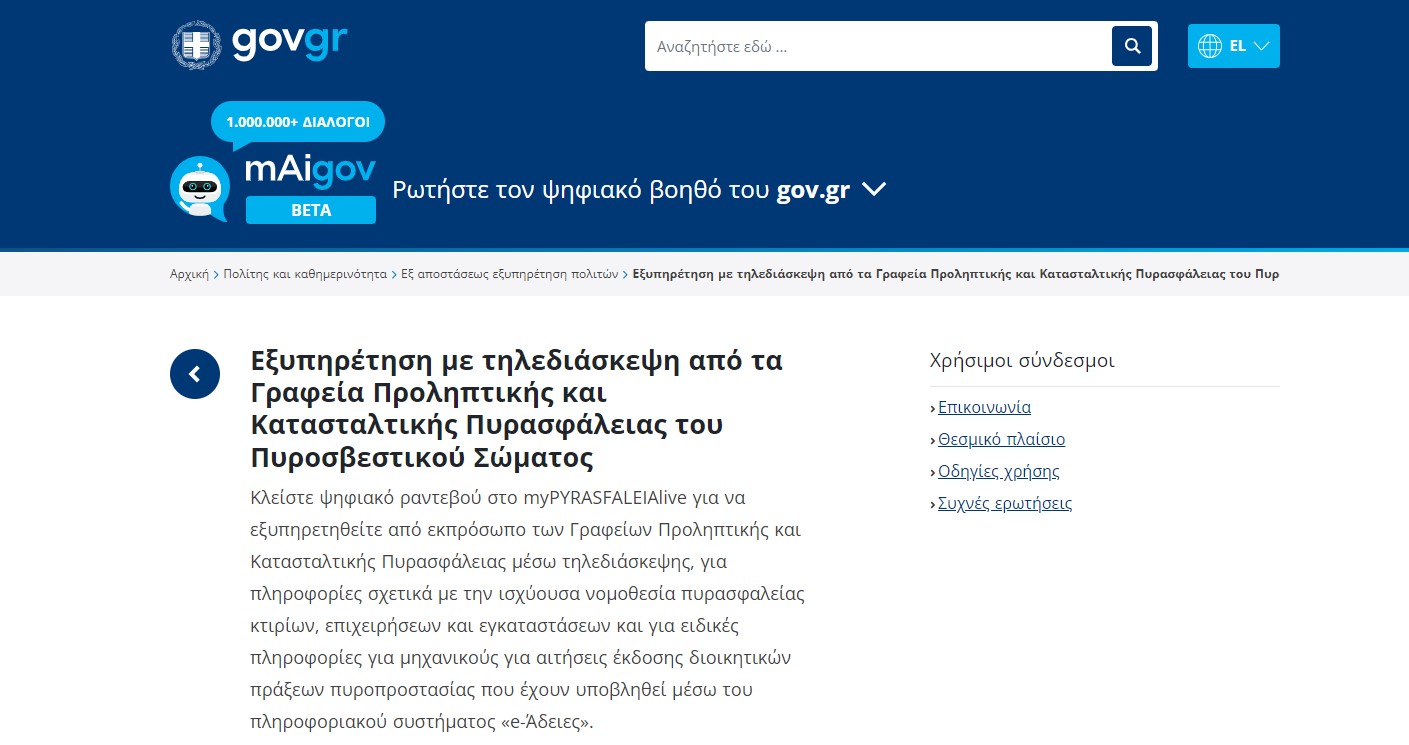Screen dimensions: 1409x745
Task: Click the gov.gr emblem logo
Action: click(x=197, y=45)
